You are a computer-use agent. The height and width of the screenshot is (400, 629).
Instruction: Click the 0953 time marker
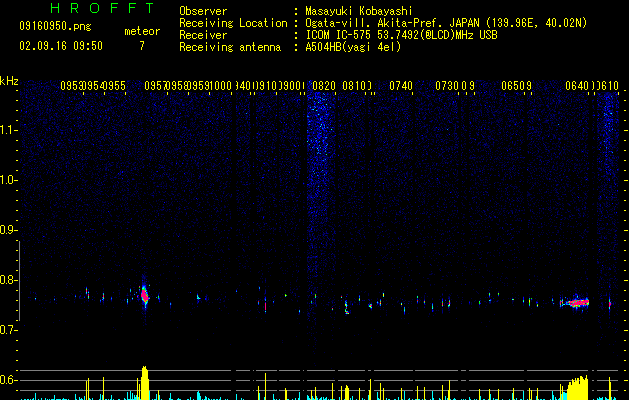coord(71,86)
